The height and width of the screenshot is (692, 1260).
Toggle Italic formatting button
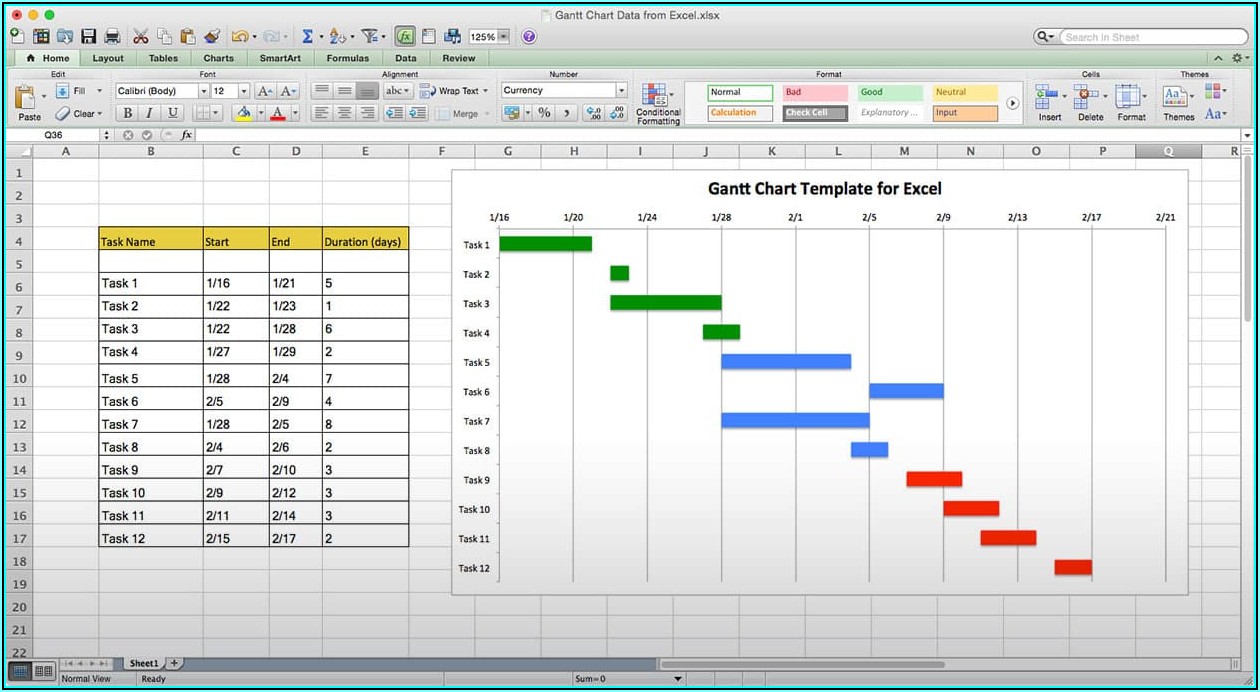click(150, 113)
